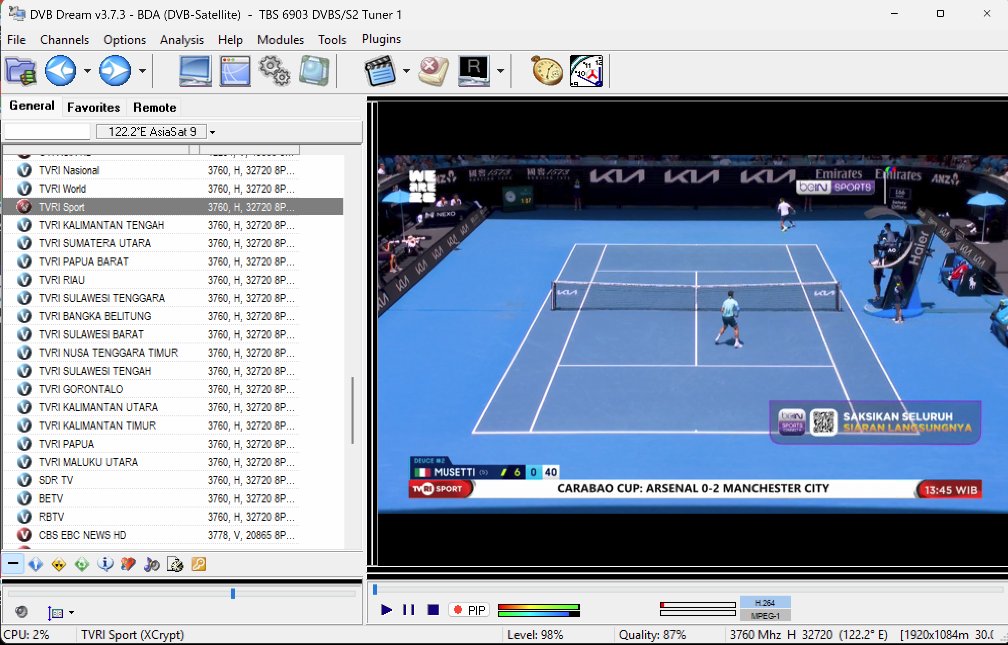Click the orange key icon
Screen dimensions: 1008x645
pos(199,565)
